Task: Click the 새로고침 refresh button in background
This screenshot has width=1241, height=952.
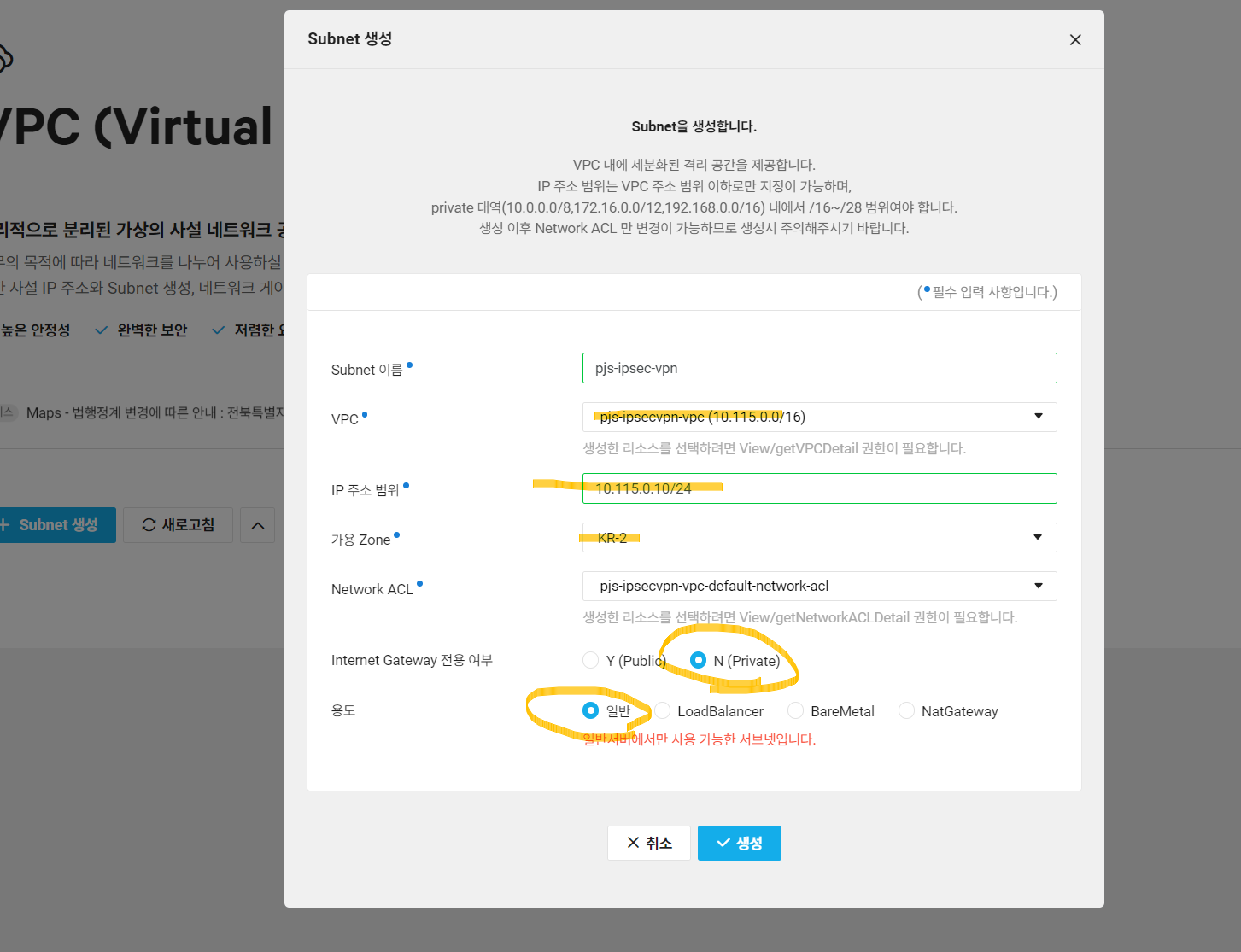Action: (x=178, y=525)
